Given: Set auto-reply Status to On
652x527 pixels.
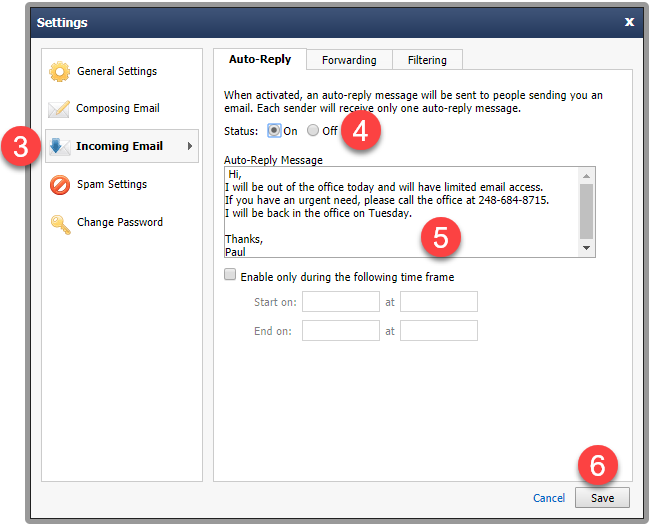Looking at the screenshot, I should pos(274,131).
